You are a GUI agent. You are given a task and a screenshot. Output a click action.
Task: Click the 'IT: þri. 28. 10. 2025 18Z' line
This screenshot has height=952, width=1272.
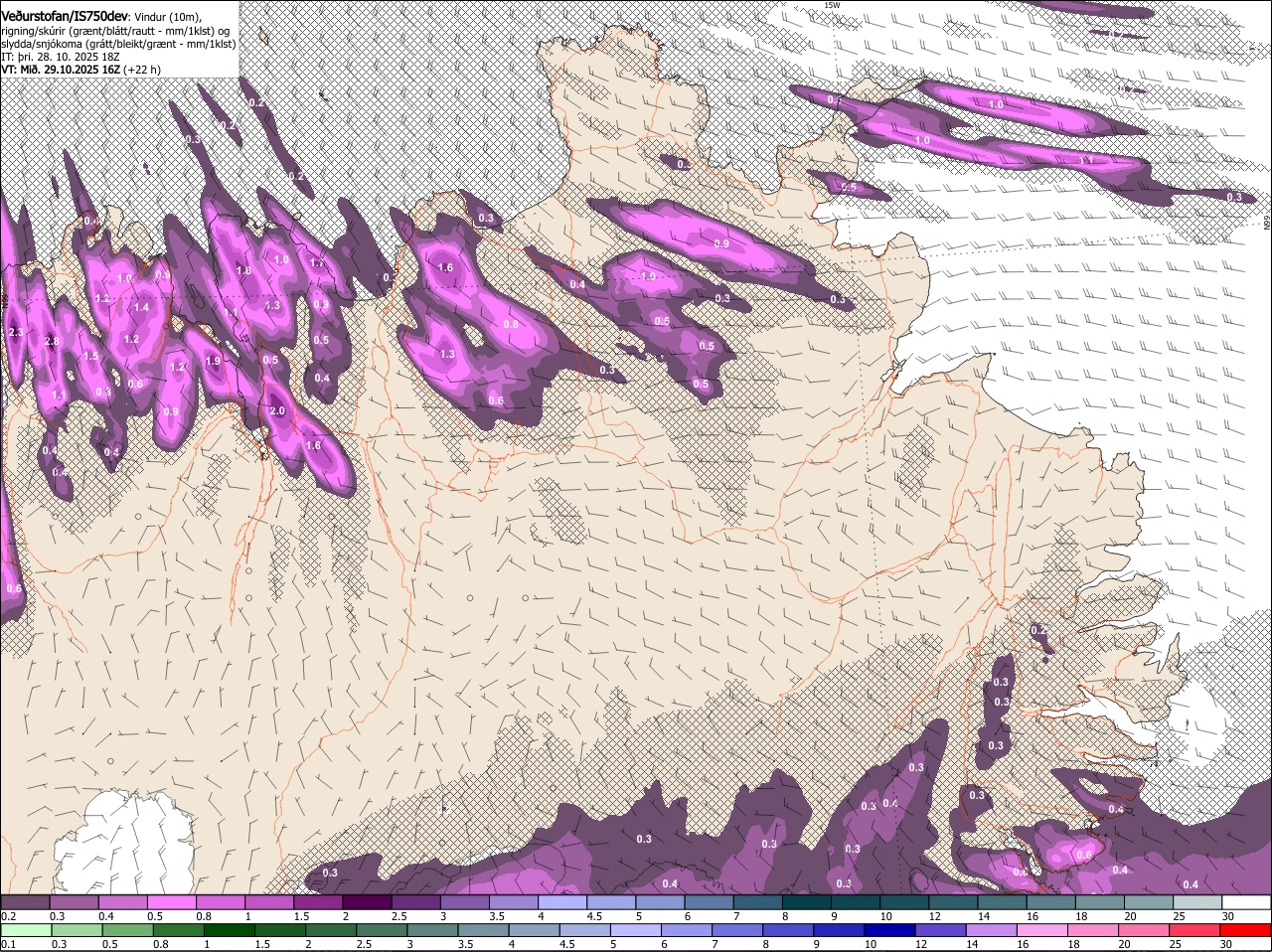pyautogui.click(x=60, y=57)
